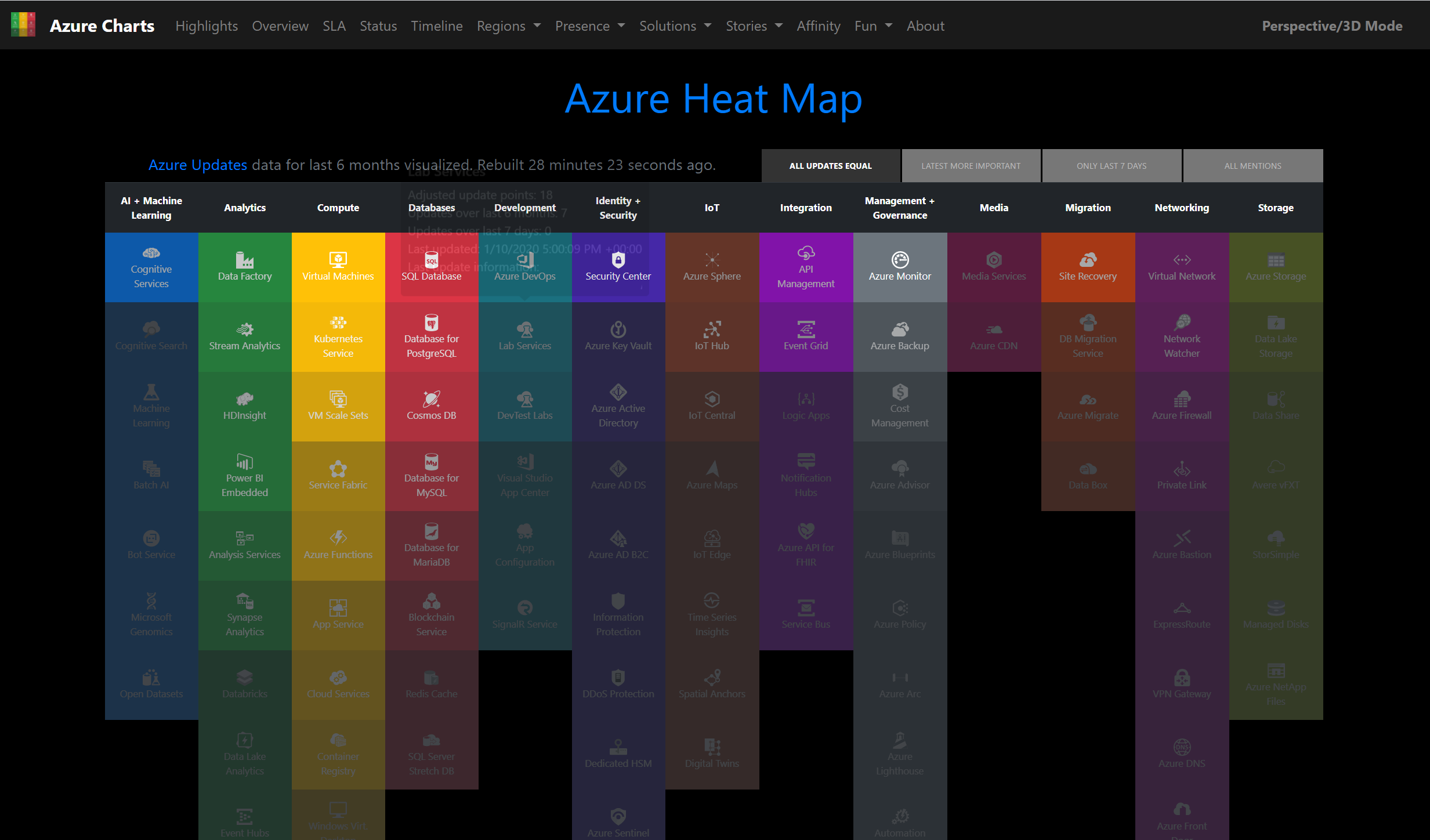Open the Status menu item

[x=378, y=26]
